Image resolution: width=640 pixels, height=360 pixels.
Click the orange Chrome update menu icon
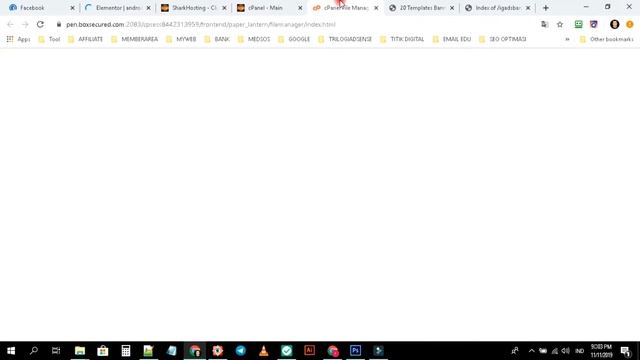click(630, 24)
